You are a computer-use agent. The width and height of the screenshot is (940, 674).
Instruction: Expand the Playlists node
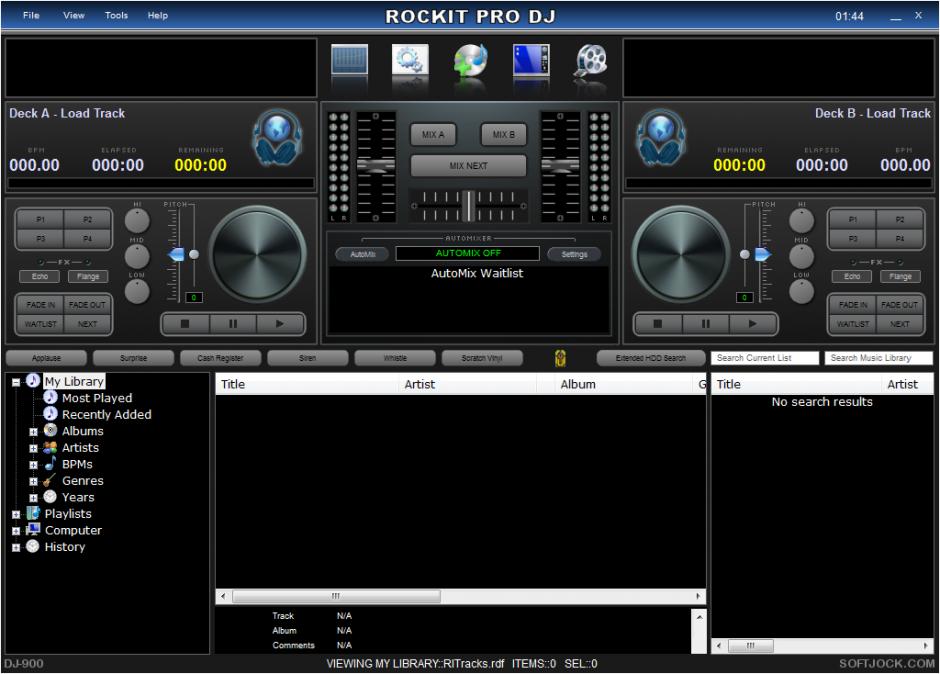tap(16, 514)
